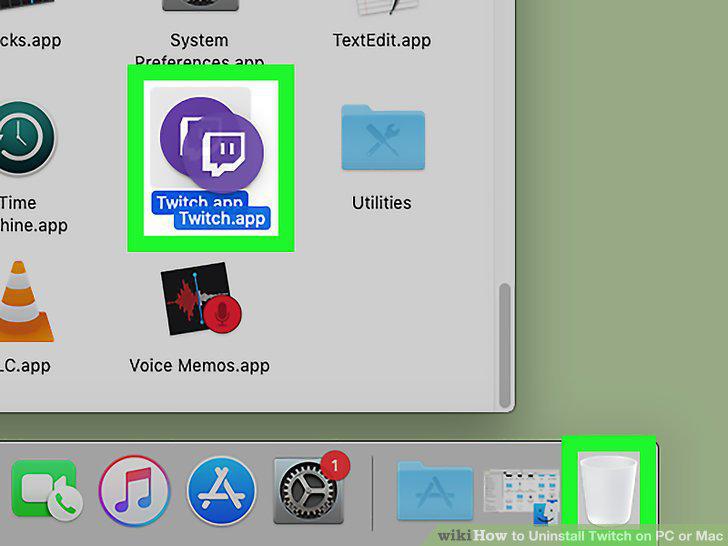Screen dimensions: 728x546
Task: Click the Utilities folder name label
Action: tap(381, 203)
